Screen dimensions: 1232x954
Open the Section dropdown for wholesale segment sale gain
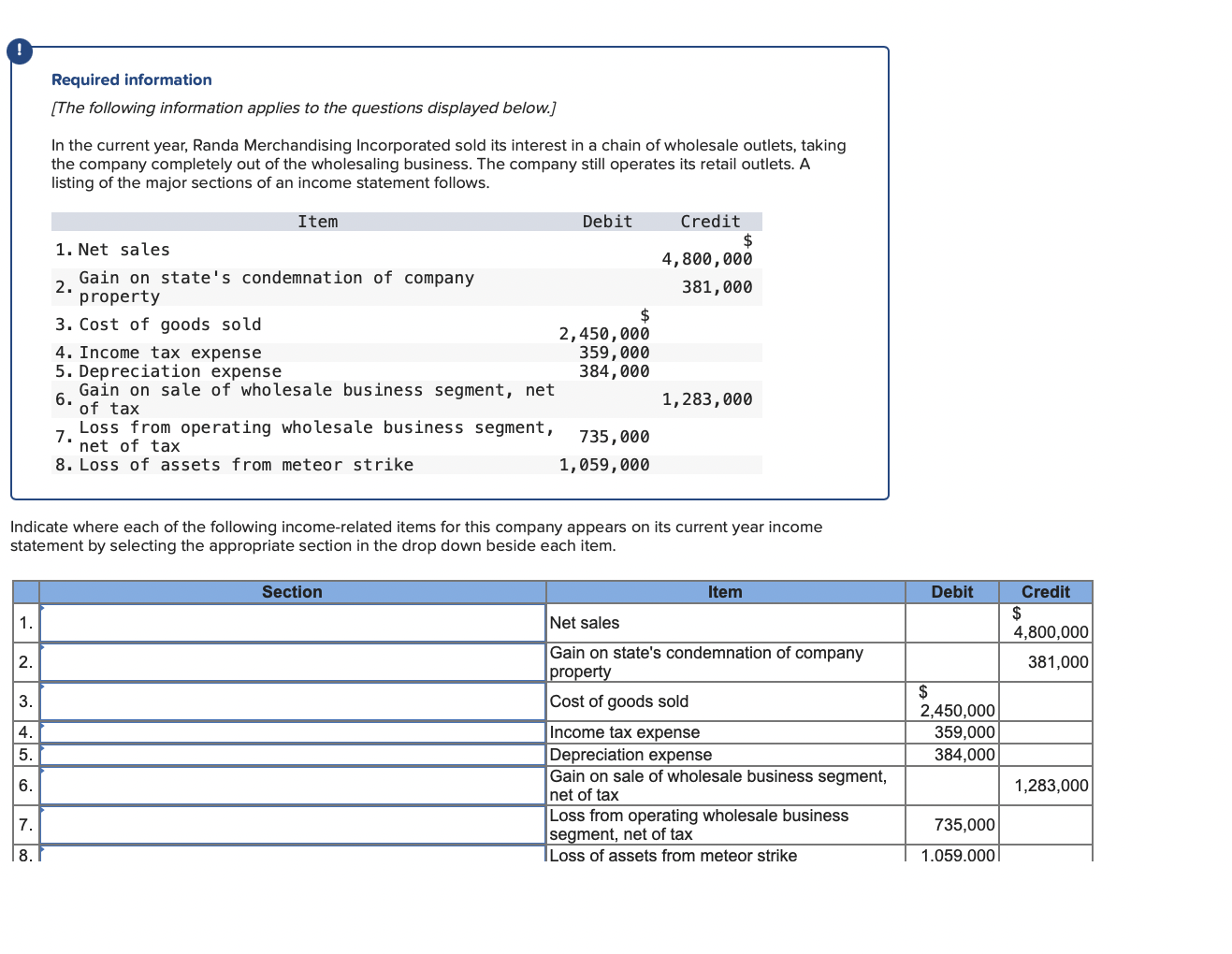point(292,786)
